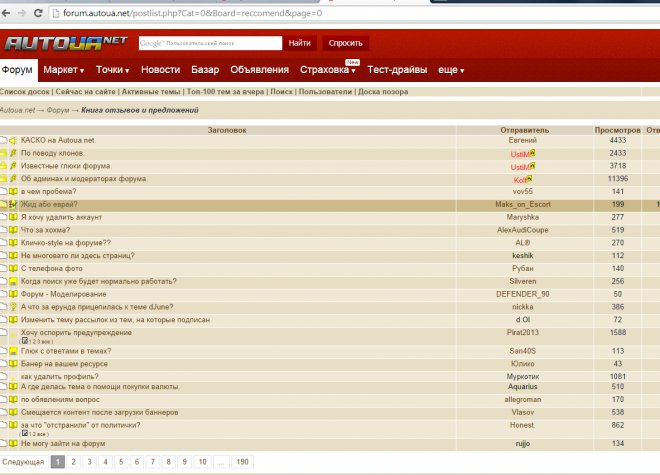The height and width of the screenshot is (475, 660).
Task: Click the question mark icon beside тема dJune thread
Action: click(x=14, y=307)
